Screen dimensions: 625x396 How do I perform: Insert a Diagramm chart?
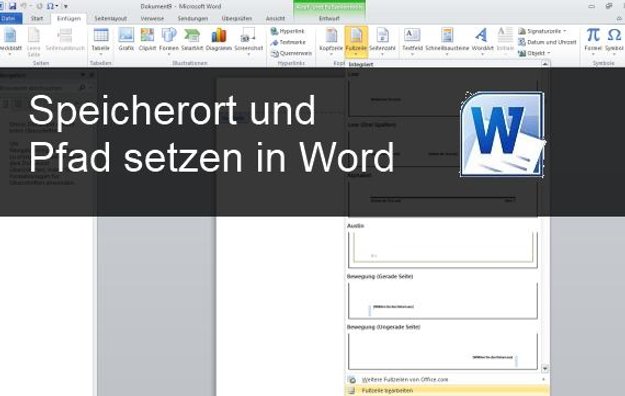(x=218, y=40)
